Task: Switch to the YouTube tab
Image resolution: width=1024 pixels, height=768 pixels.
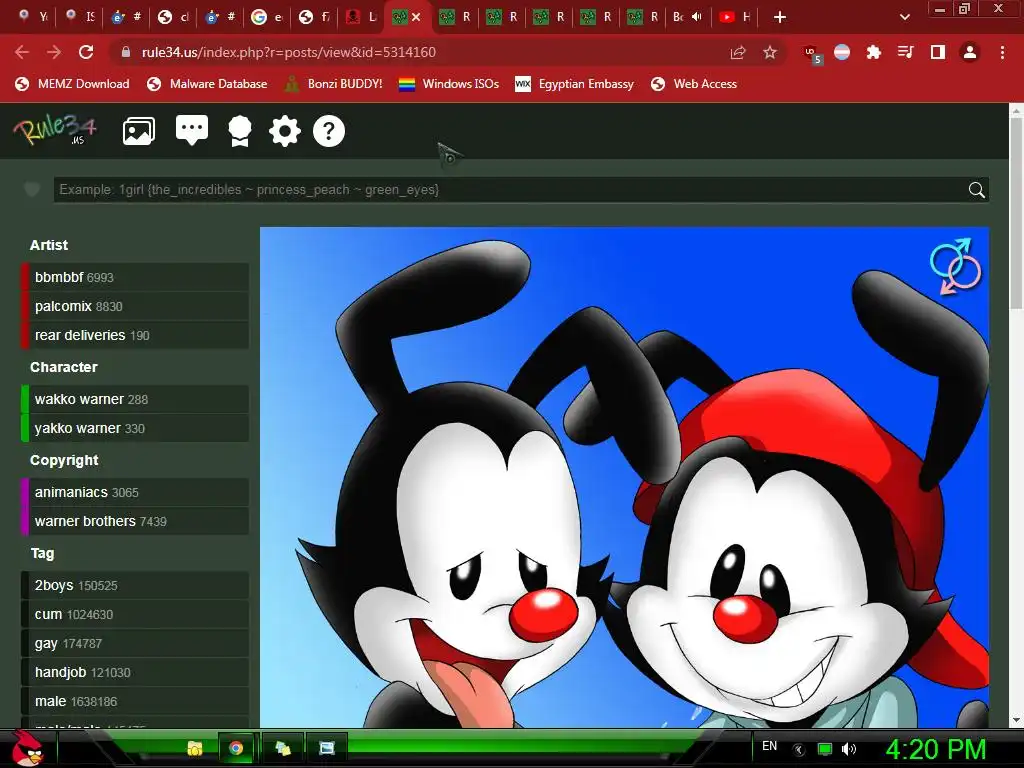Action: pyautogui.click(x=734, y=17)
